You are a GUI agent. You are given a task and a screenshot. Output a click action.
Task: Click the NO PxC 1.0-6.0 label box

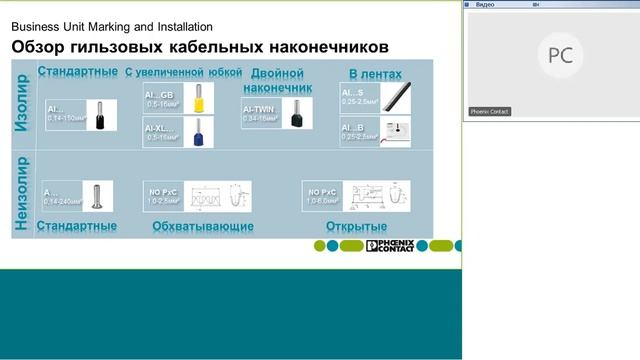(x=322, y=196)
